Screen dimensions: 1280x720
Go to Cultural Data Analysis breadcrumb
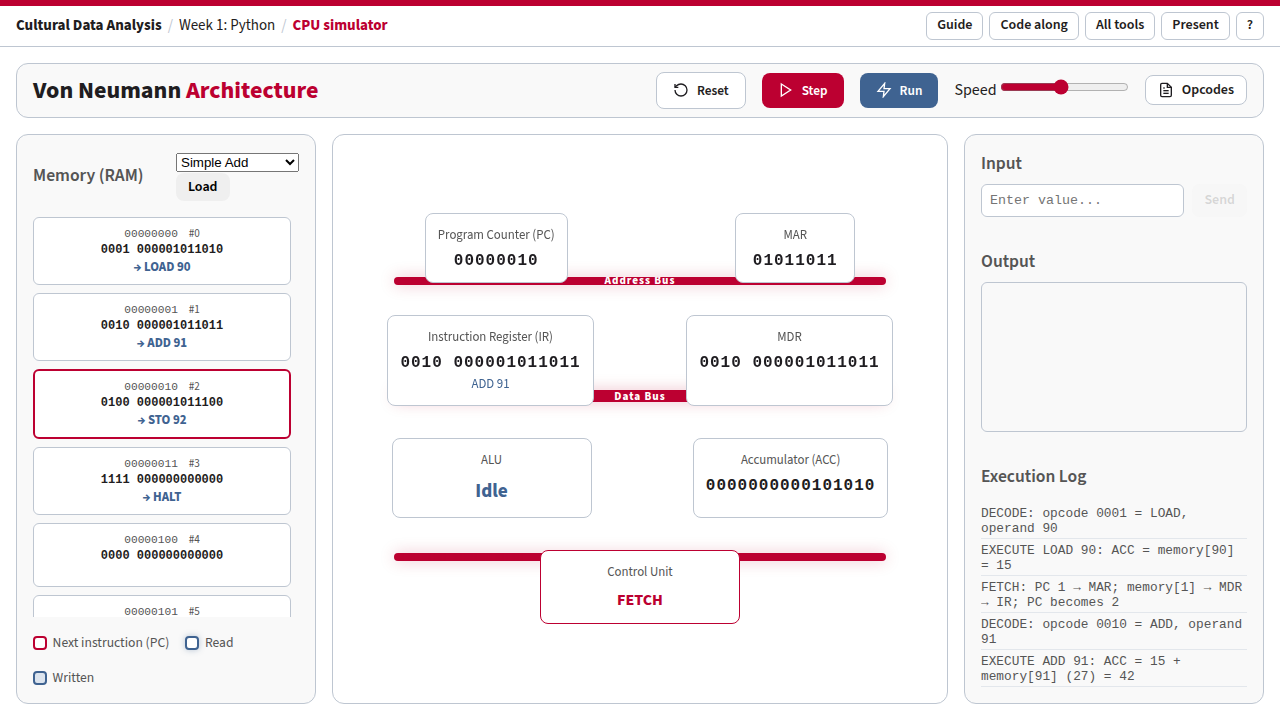point(89,25)
